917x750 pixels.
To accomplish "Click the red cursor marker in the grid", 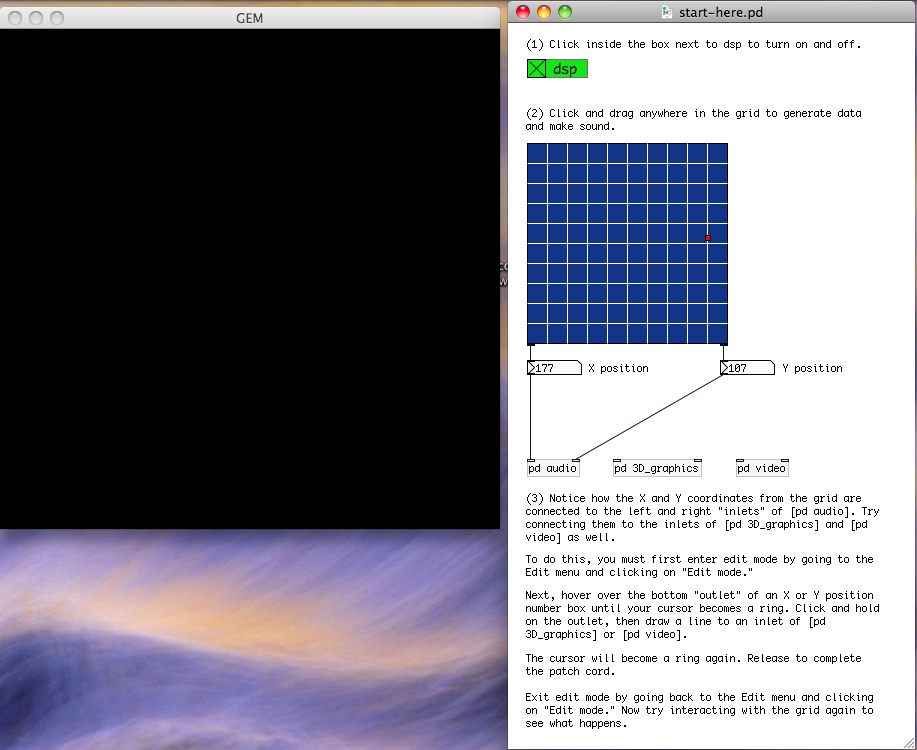I will pos(708,238).
